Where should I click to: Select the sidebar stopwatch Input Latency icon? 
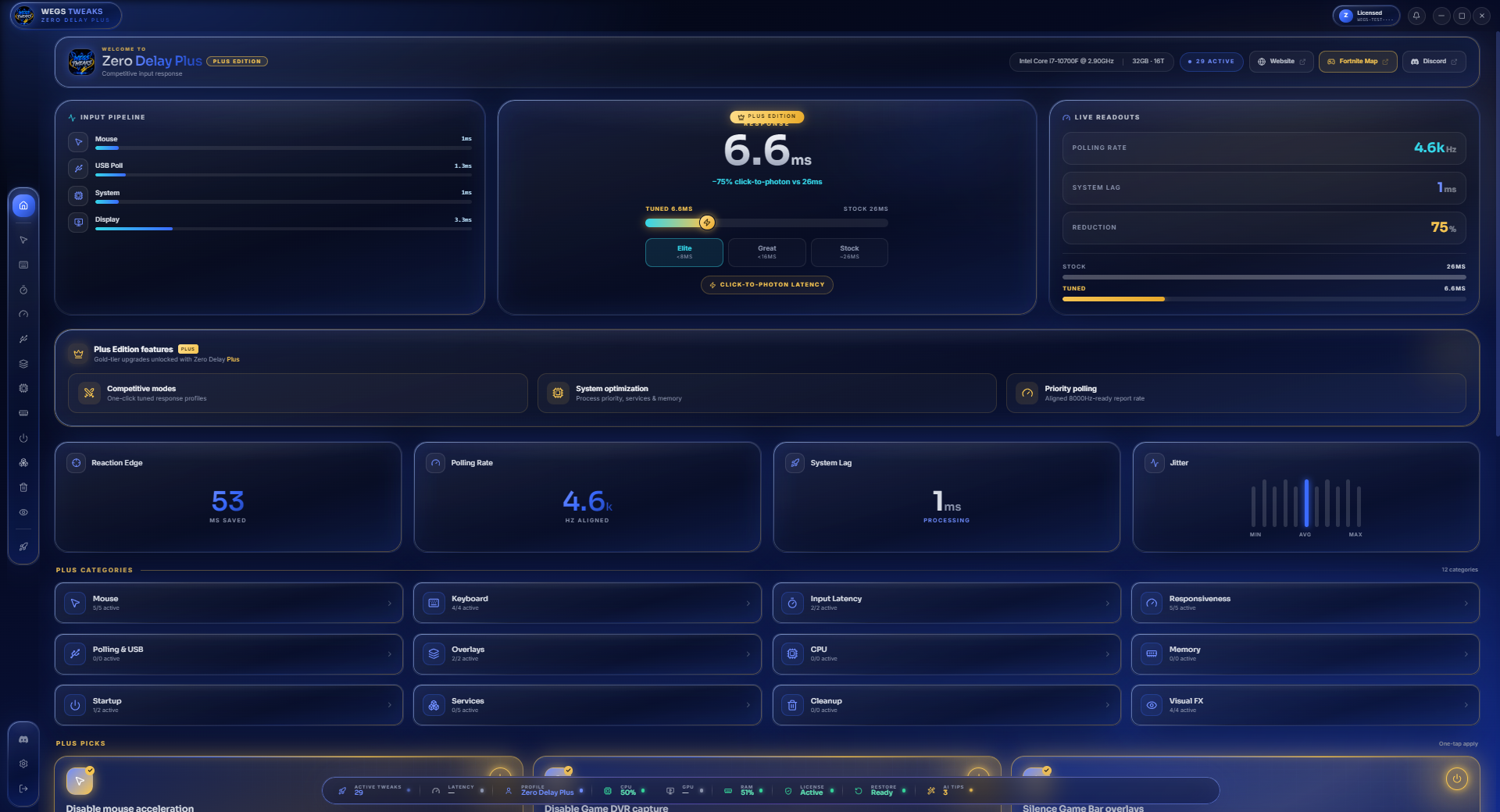point(23,290)
